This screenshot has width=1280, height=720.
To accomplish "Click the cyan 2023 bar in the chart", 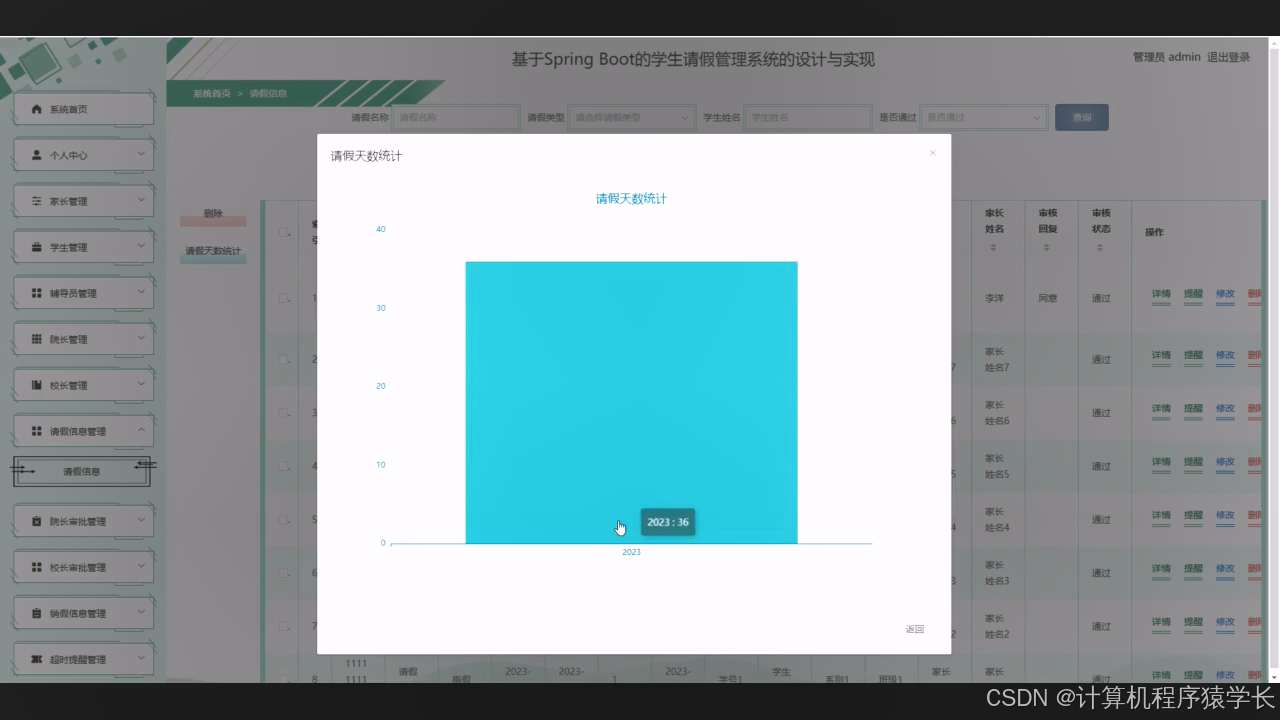I will pos(631,400).
